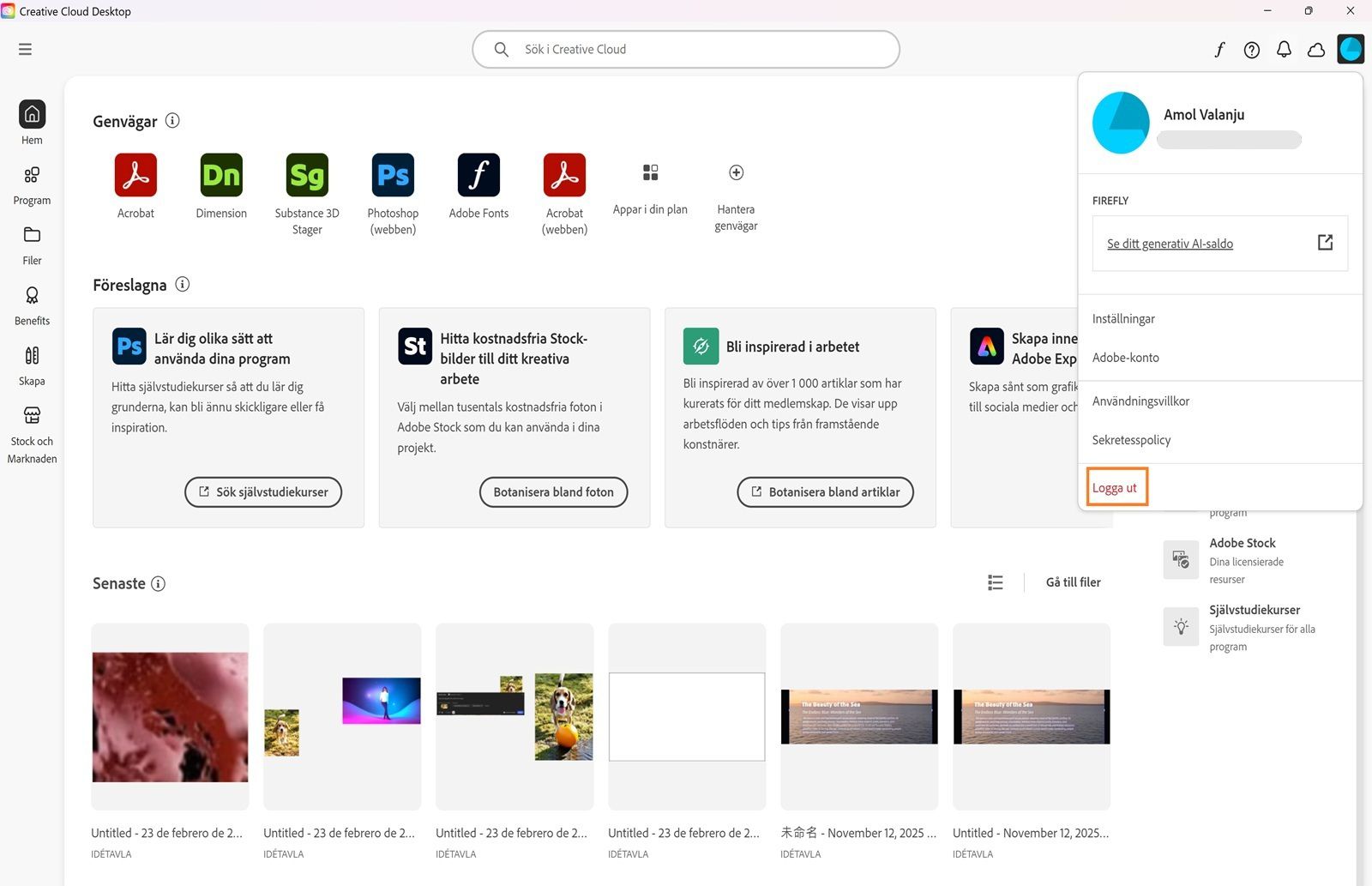Go to Hem (Home) in sidebar
This screenshot has width=1372, height=886.
(32, 123)
